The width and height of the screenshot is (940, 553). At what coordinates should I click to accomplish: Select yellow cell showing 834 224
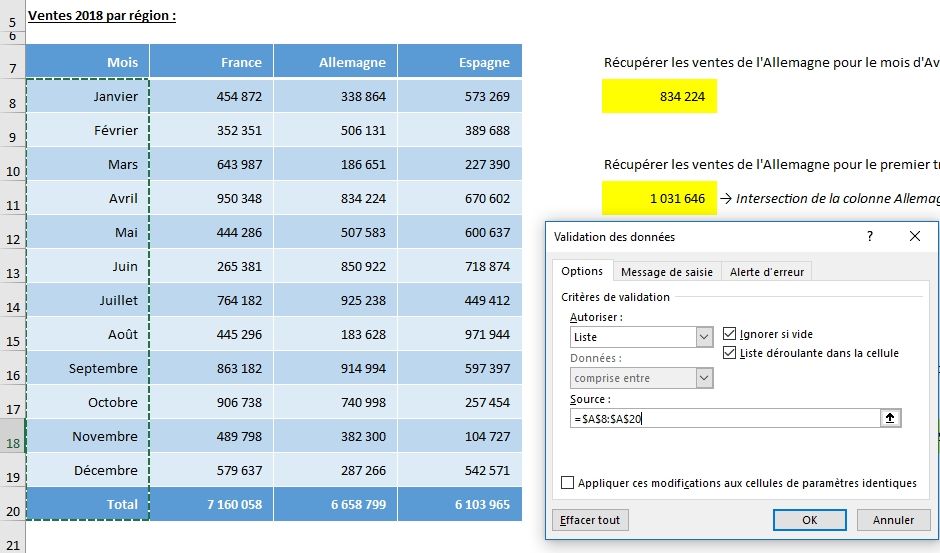pos(659,97)
